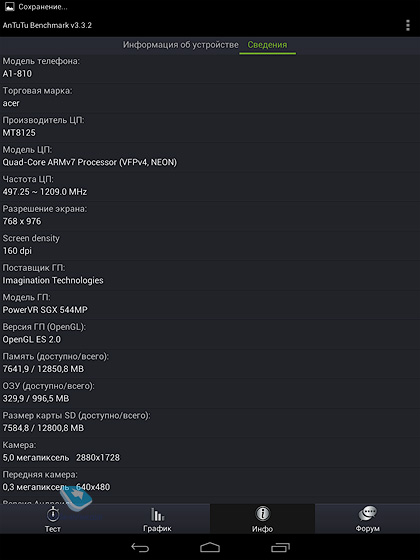Tap the Торговая марка acer row
The image size is (420, 560).
click(x=210, y=98)
